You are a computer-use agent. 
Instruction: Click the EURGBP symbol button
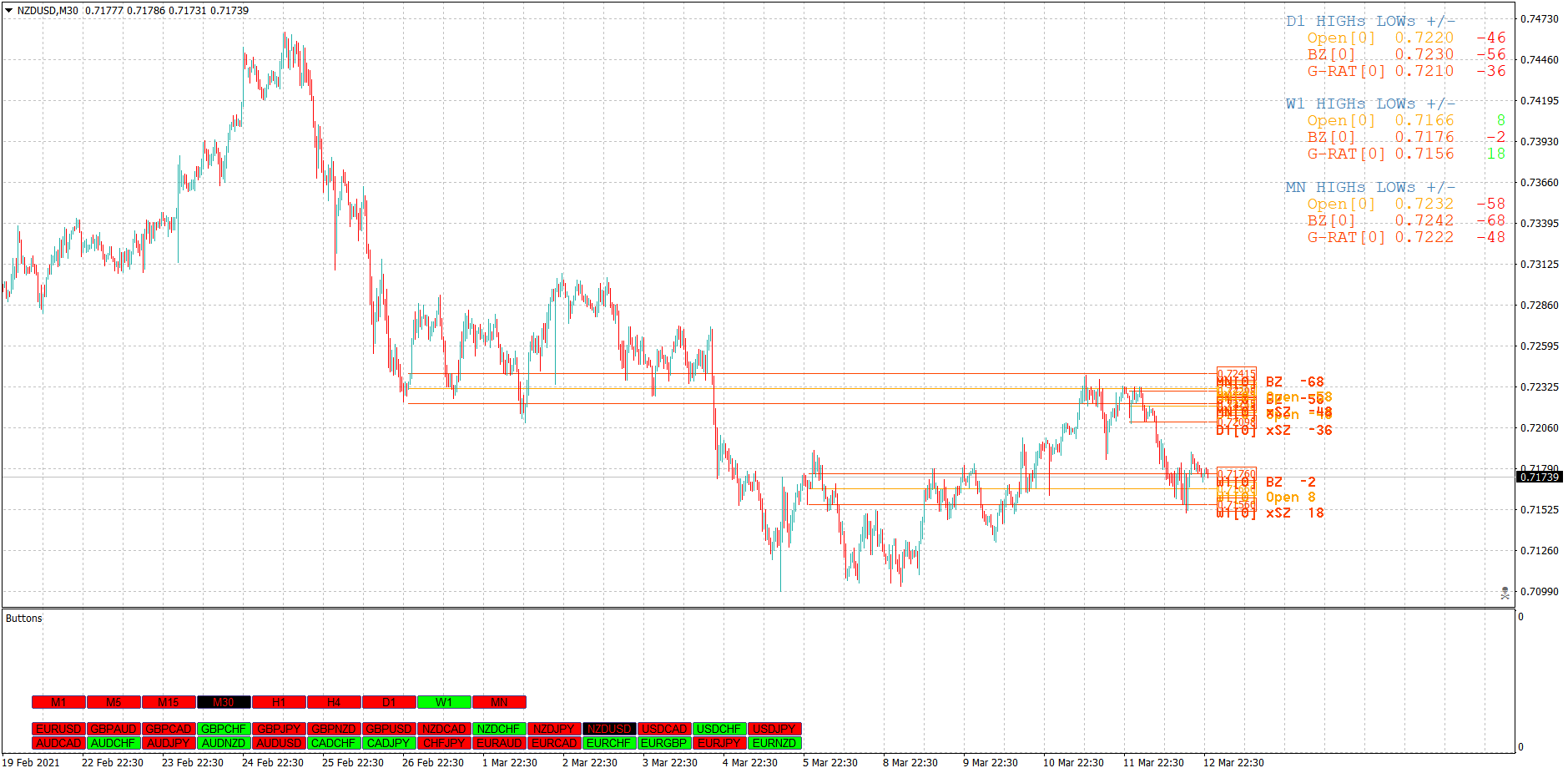(664, 743)
